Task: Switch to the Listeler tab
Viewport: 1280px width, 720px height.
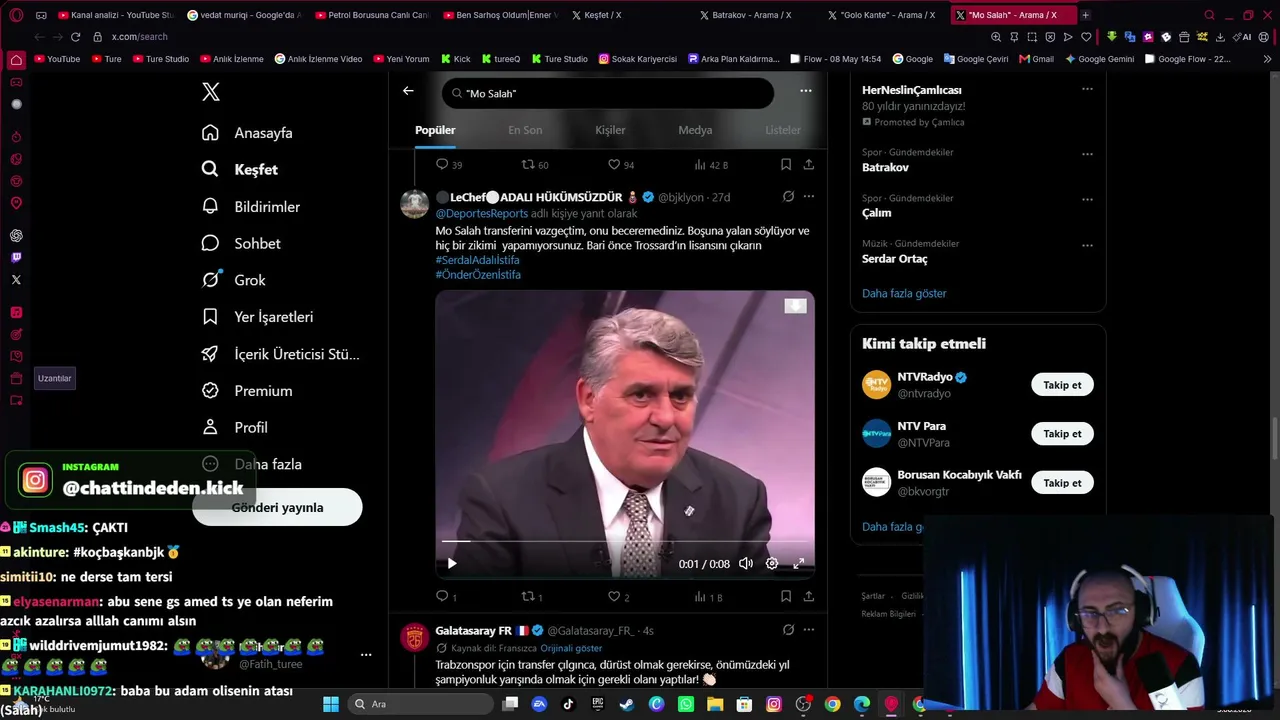Action: coord(783,130)
